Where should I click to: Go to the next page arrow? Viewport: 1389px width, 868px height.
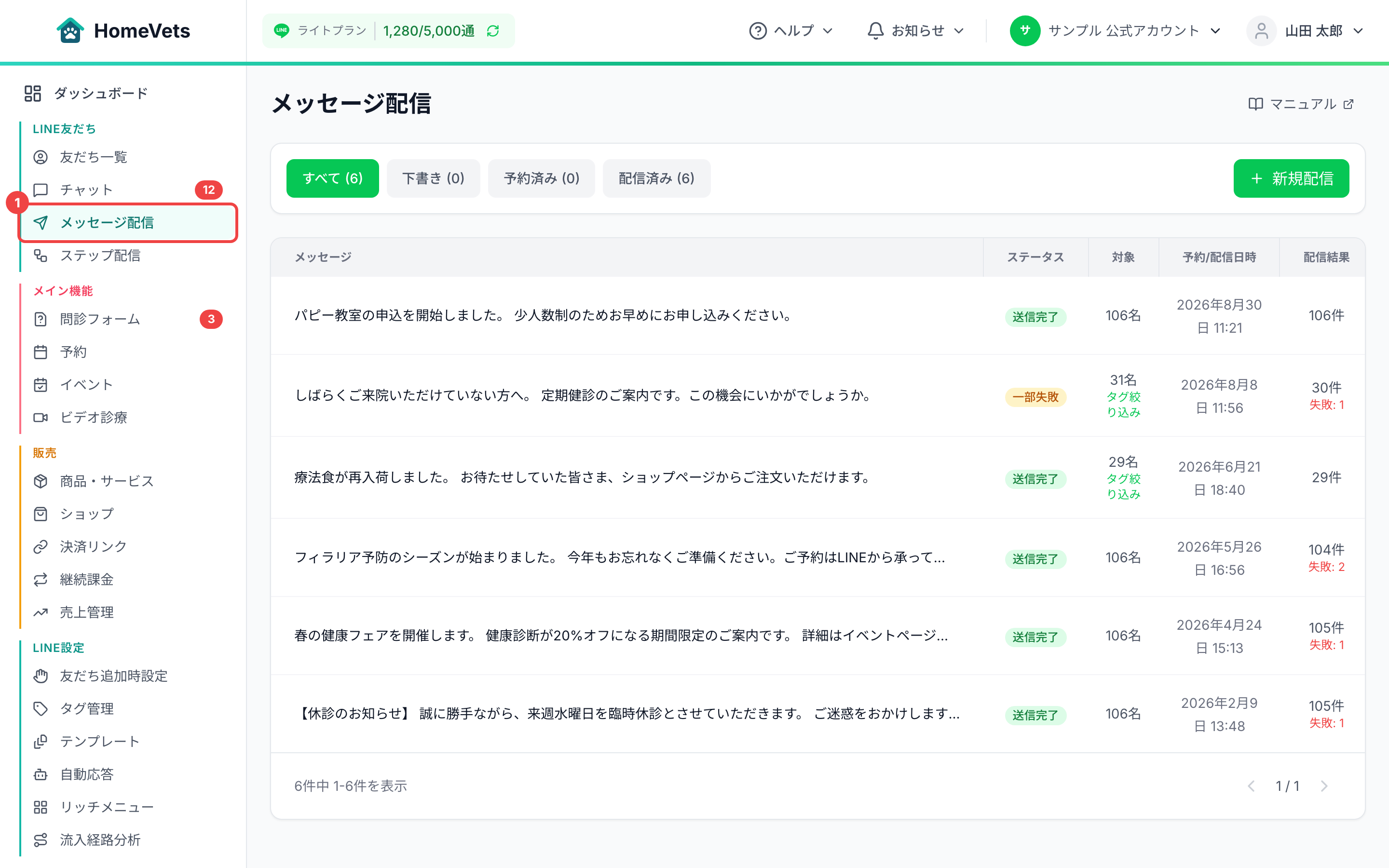tap(1325, 786)
